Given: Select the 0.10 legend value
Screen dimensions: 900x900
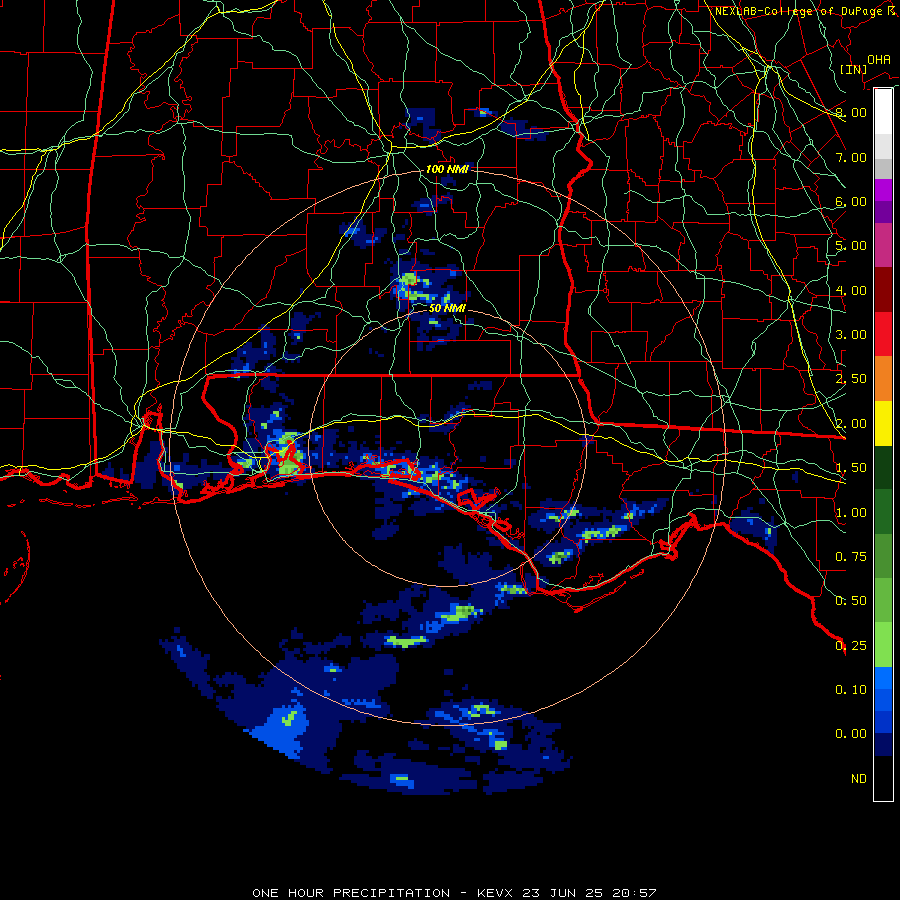Looking at the screenshot, I should click(x=851, y=690).
